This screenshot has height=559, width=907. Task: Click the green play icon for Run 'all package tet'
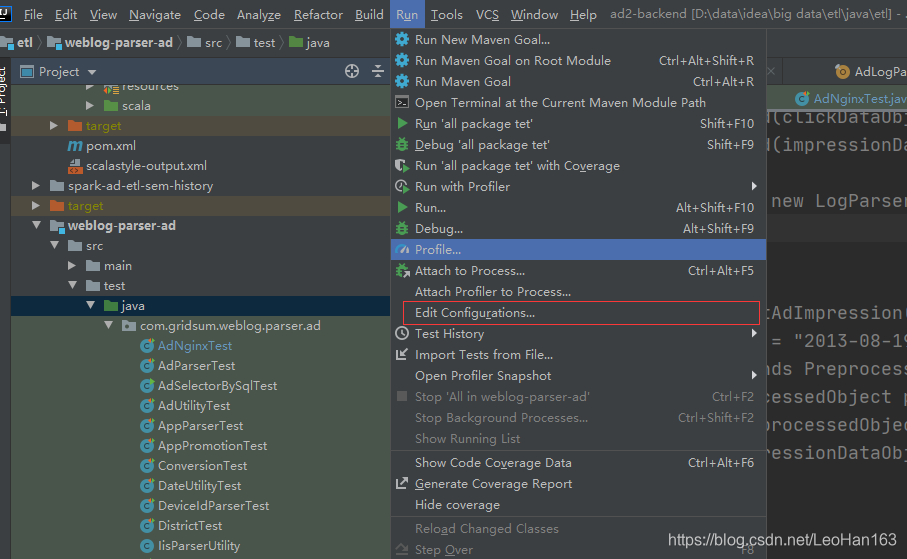click(x=402, y=123)
